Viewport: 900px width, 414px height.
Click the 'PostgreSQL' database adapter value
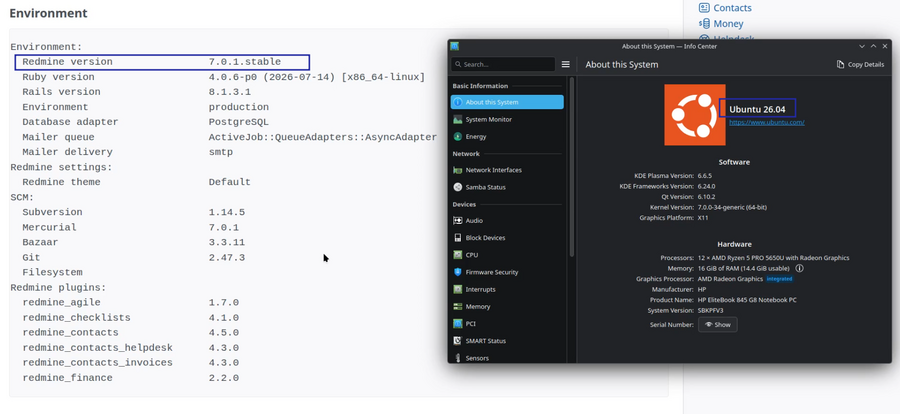pos(239,122)
